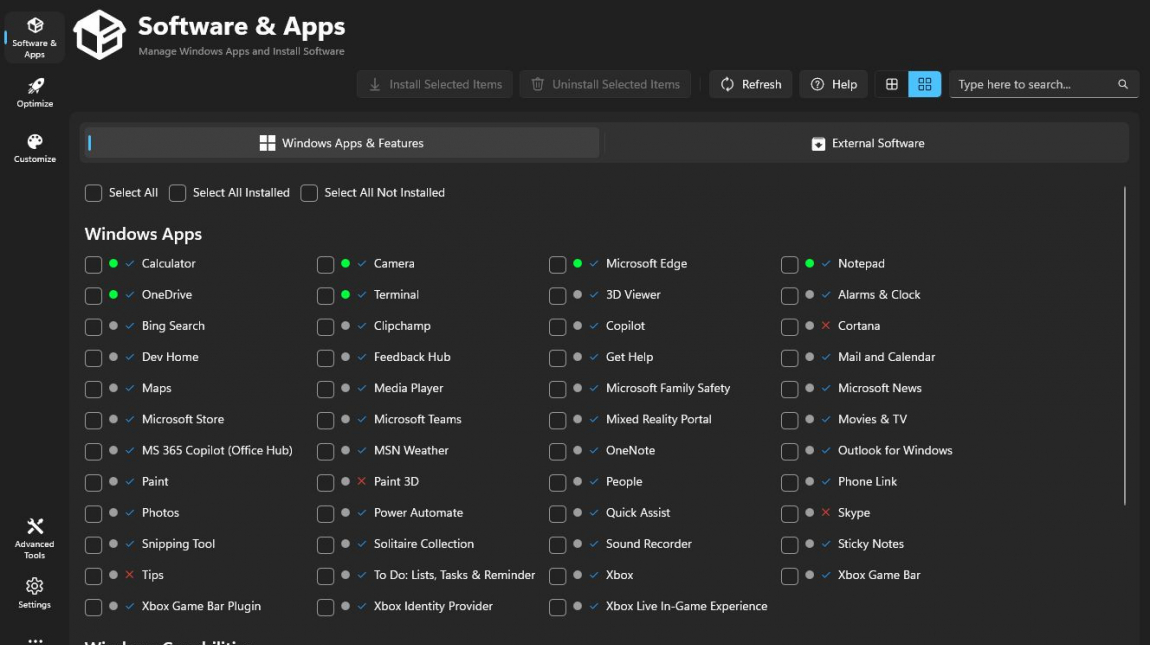The image size is (1150, 645).
Task: Click the green status dot for Camera
Action: (345, 263)
